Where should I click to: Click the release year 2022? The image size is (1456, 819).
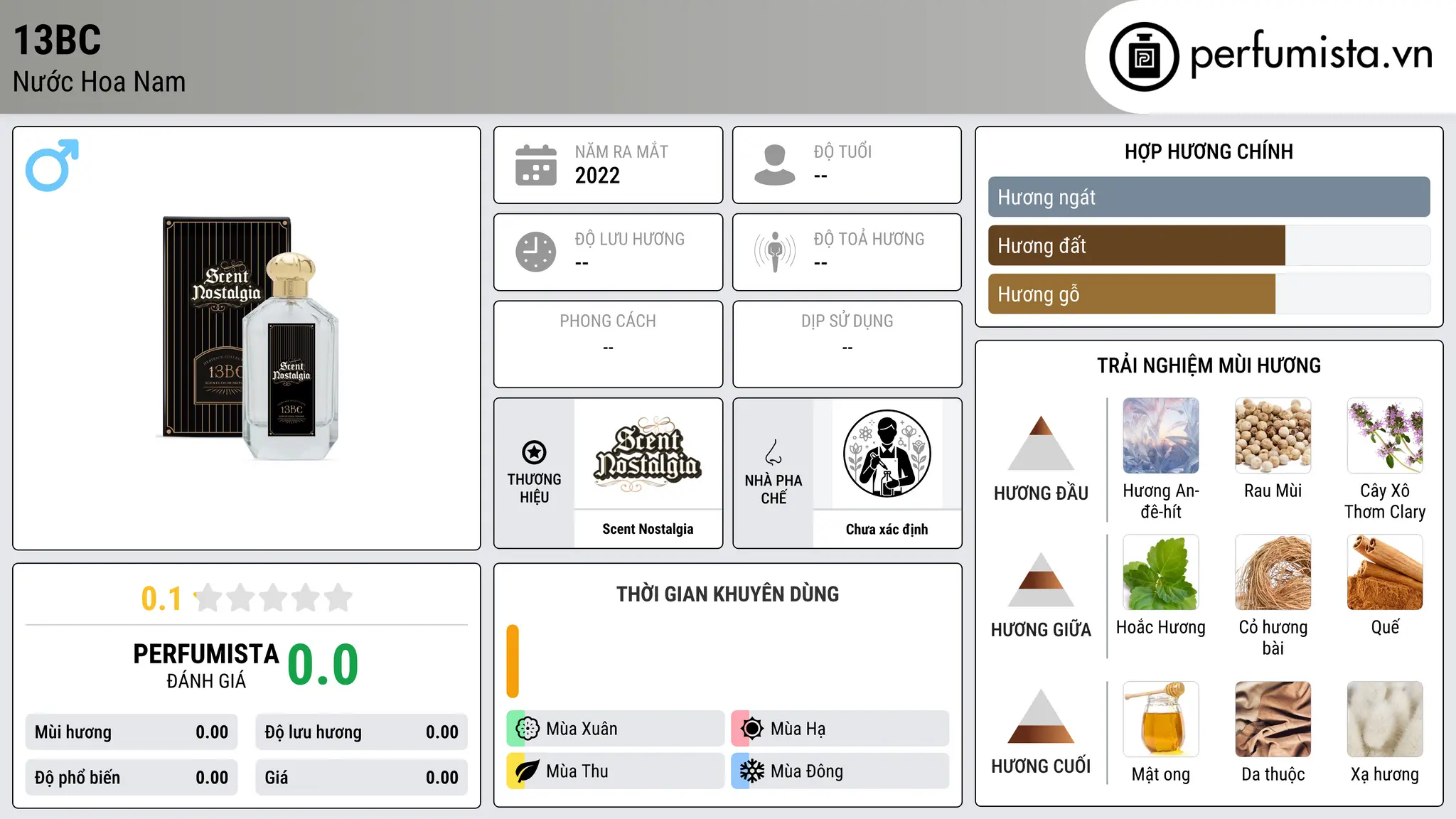coord(597,176)
